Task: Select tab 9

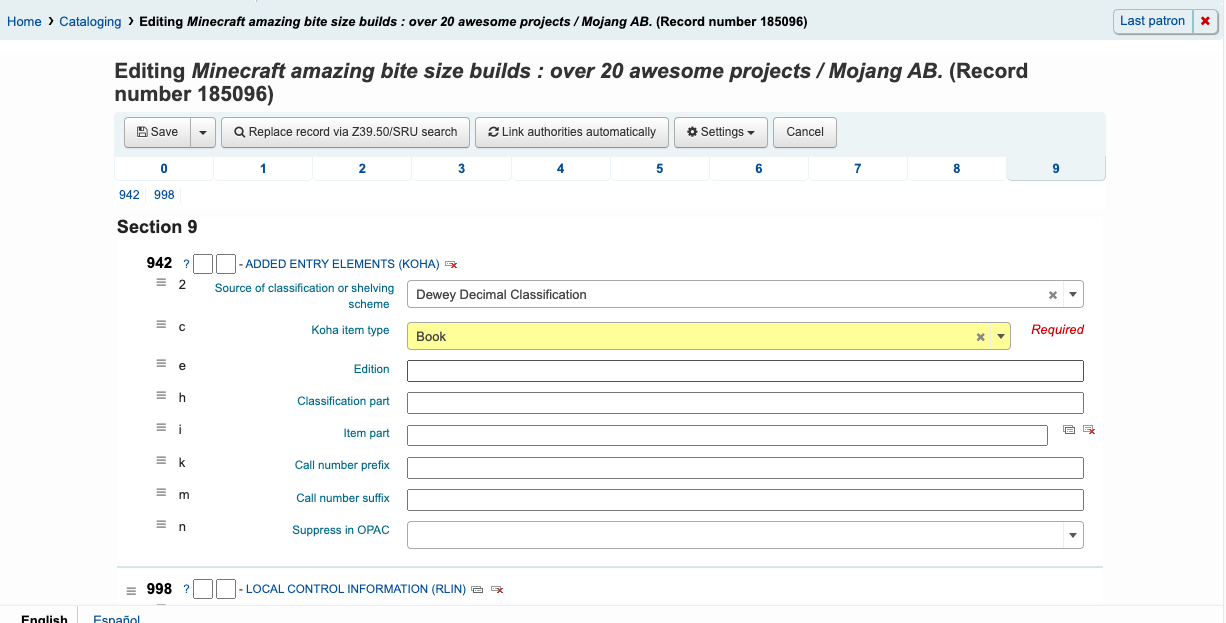Action: 1056,169
